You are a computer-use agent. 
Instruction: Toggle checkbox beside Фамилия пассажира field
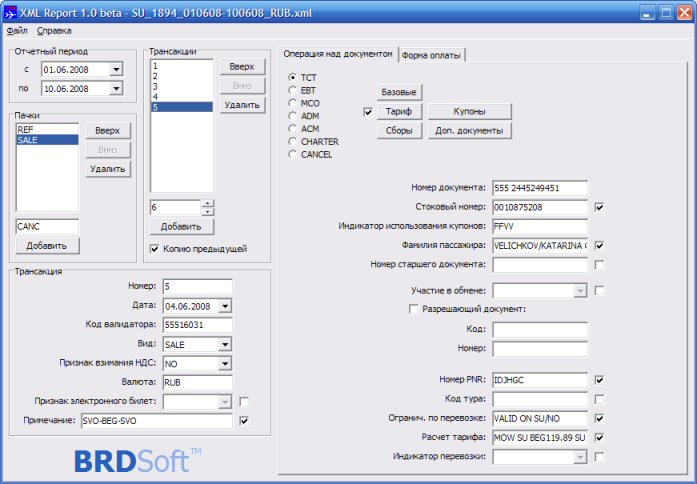click(599, 245)
